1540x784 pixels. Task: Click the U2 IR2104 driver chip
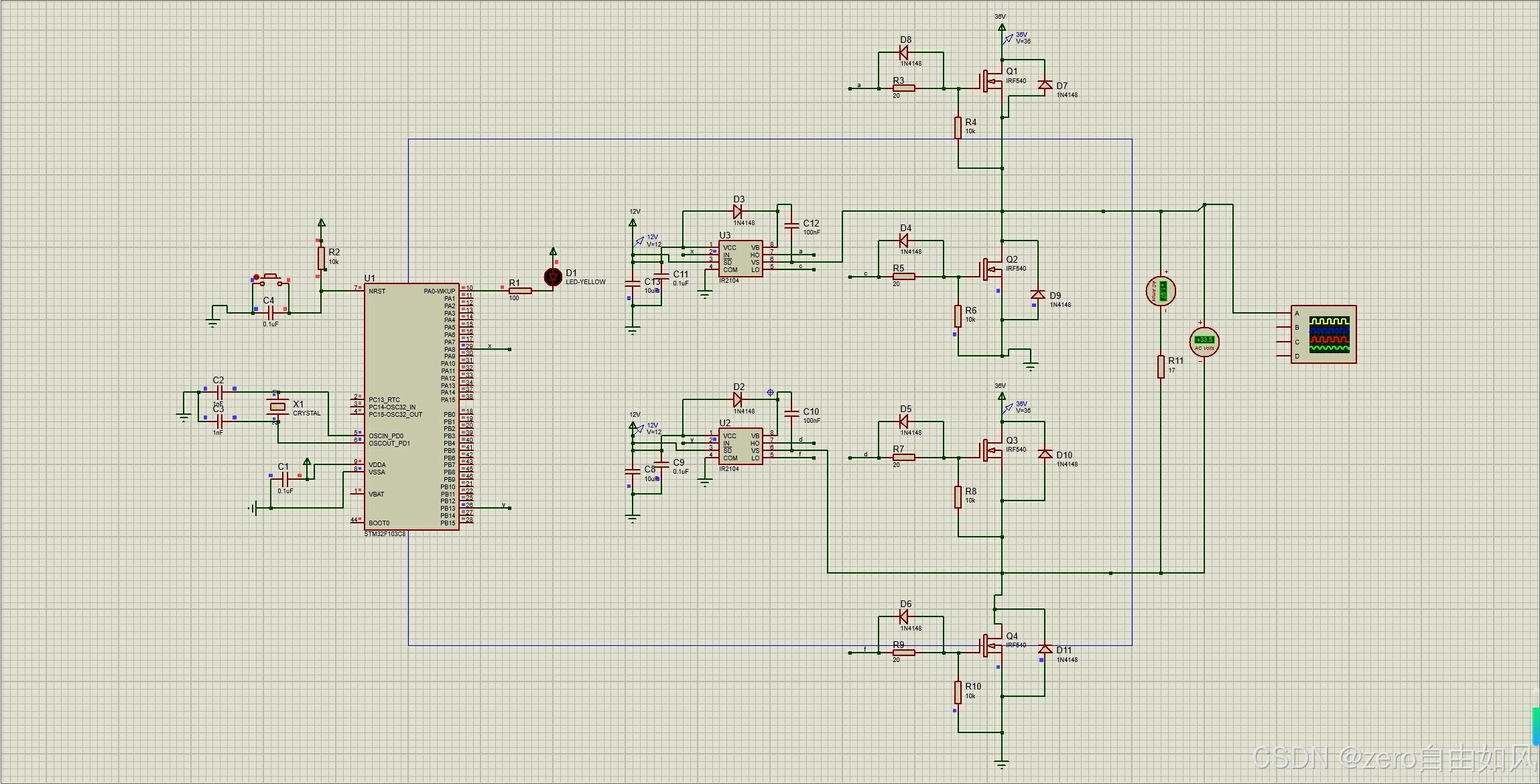741,446
